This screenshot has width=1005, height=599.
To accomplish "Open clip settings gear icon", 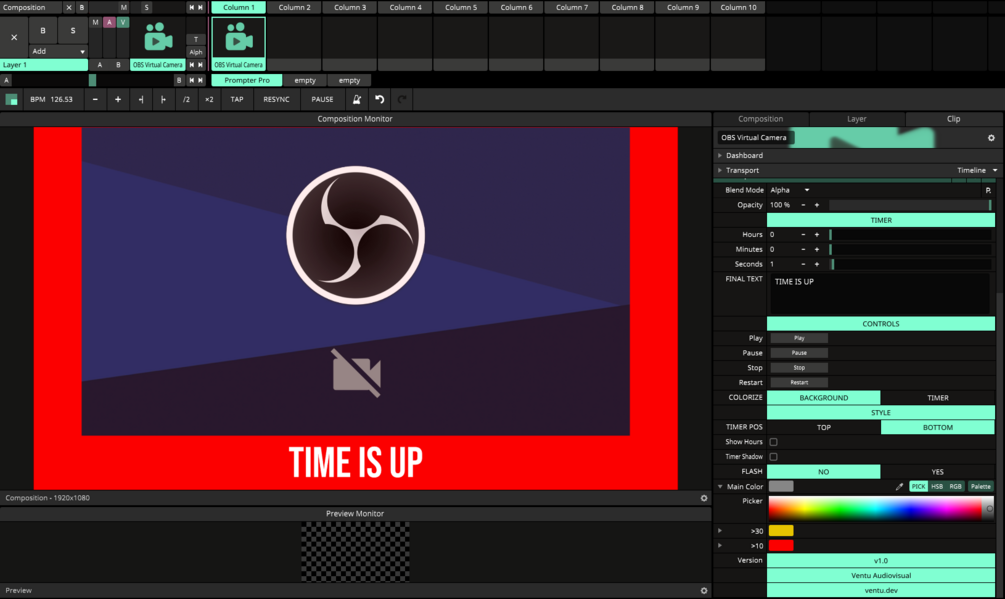I will point(991,138).
